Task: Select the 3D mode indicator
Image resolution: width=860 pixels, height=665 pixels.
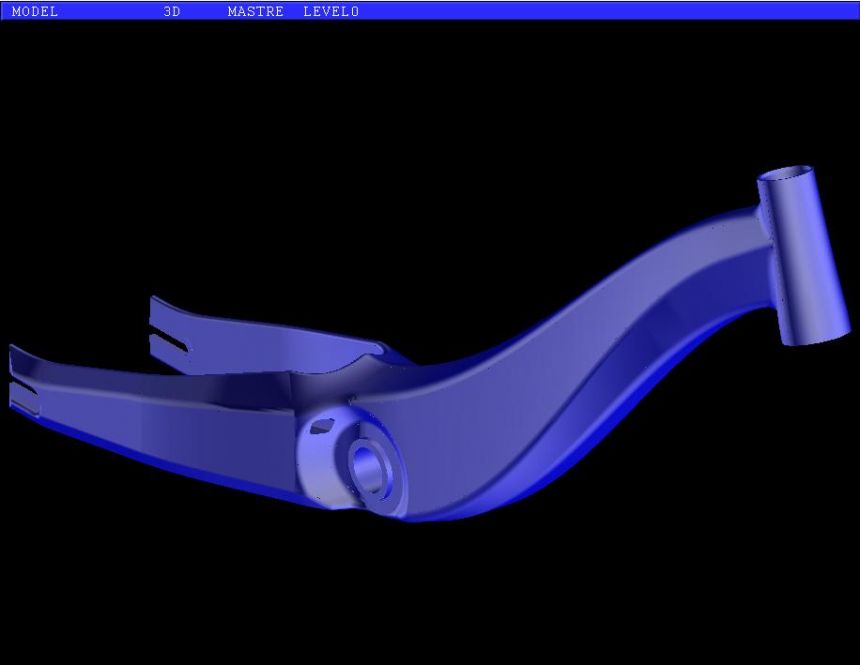Action: 172,12
